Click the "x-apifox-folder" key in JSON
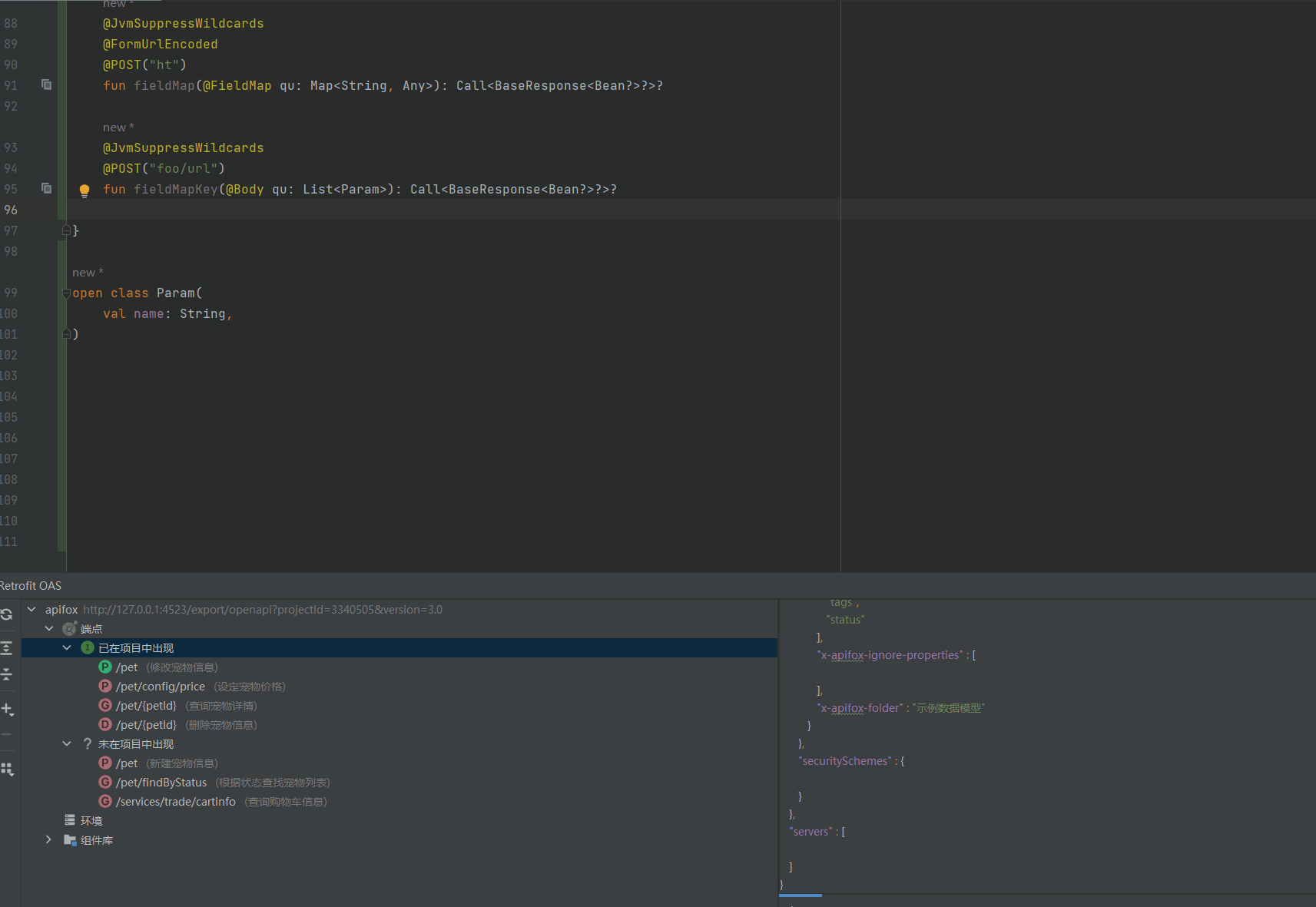The height and width of the screenshot is (907, 1316). pyautogui.click(x=860, y=707)
